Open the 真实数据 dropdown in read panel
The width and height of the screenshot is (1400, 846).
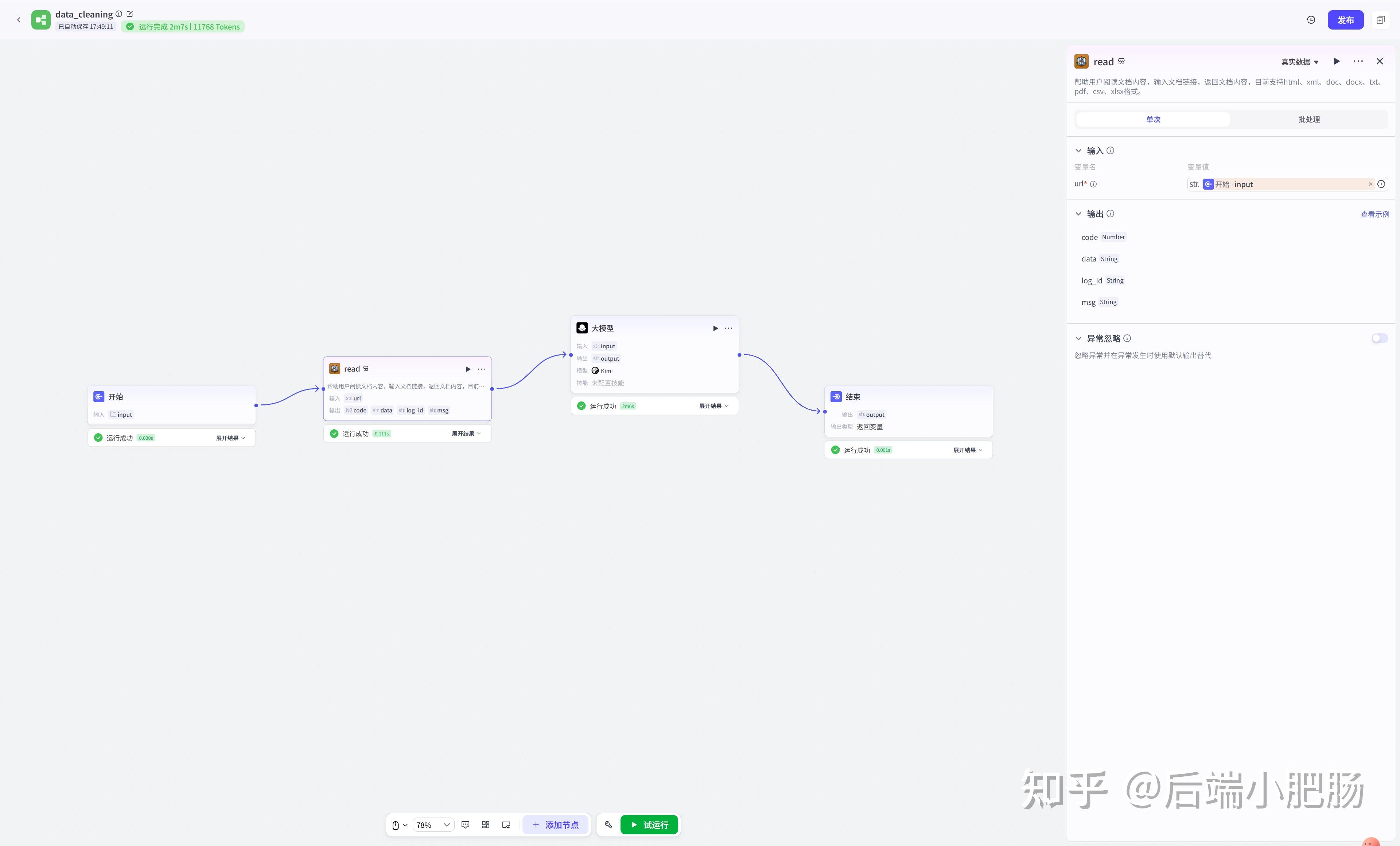coord(1299,62)
